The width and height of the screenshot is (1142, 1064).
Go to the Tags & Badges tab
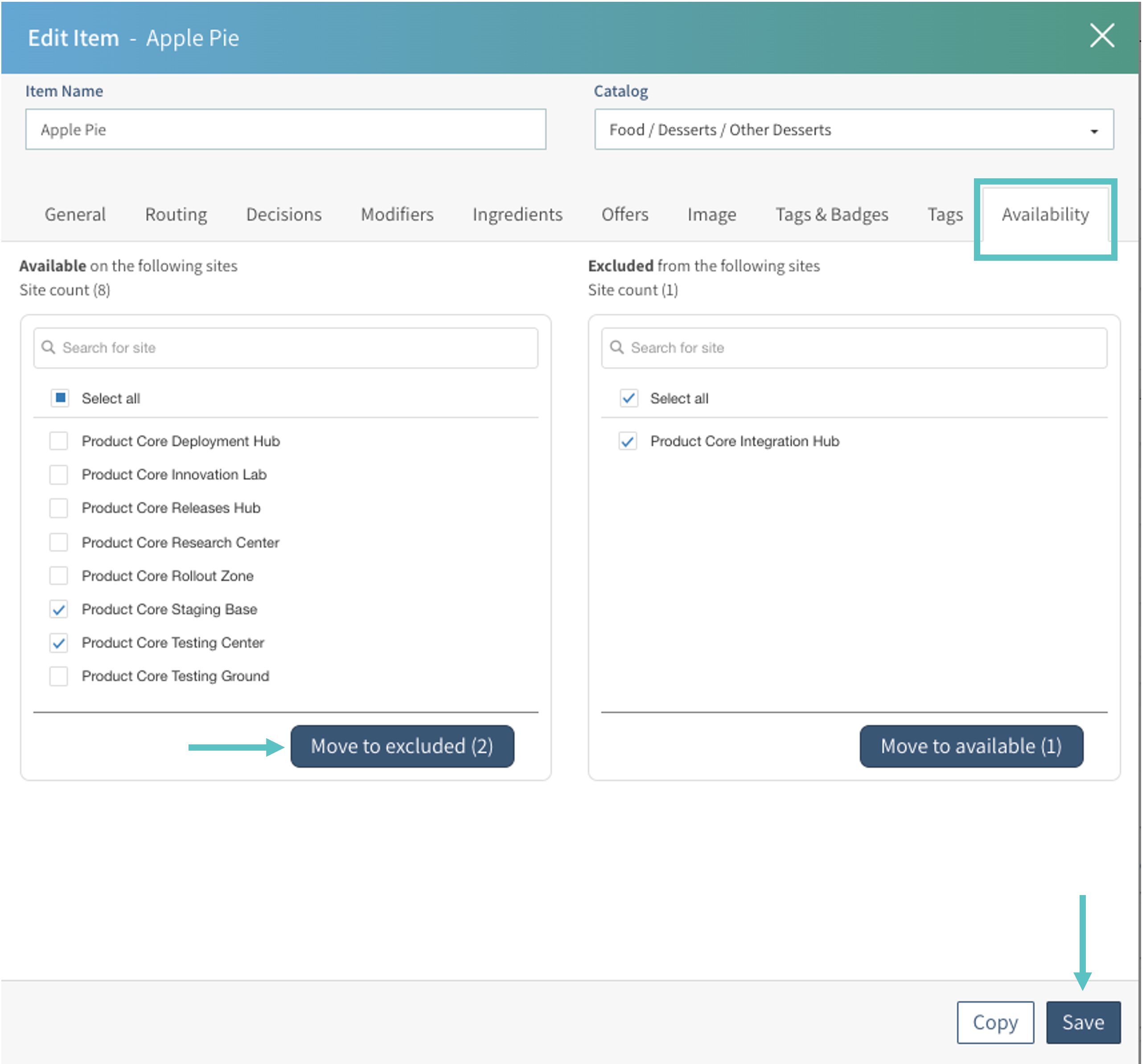[831, 214]
